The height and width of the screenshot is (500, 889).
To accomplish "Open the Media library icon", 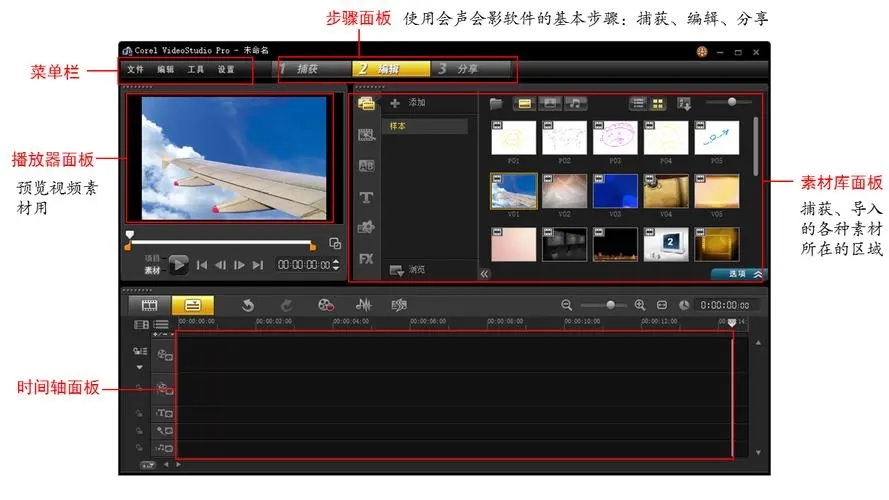I will point(366,104).
